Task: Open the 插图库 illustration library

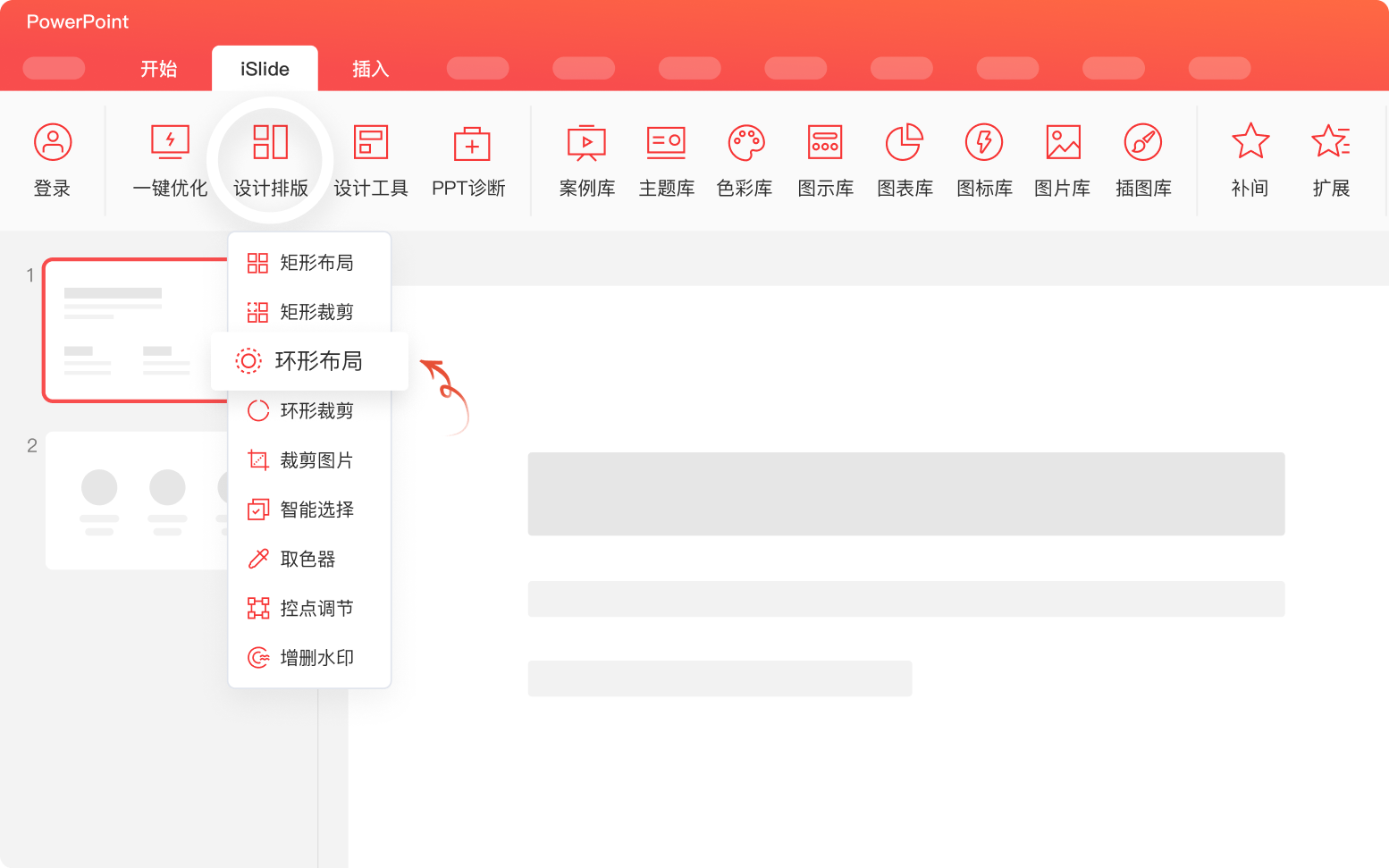Action: tap(1143, 161)
